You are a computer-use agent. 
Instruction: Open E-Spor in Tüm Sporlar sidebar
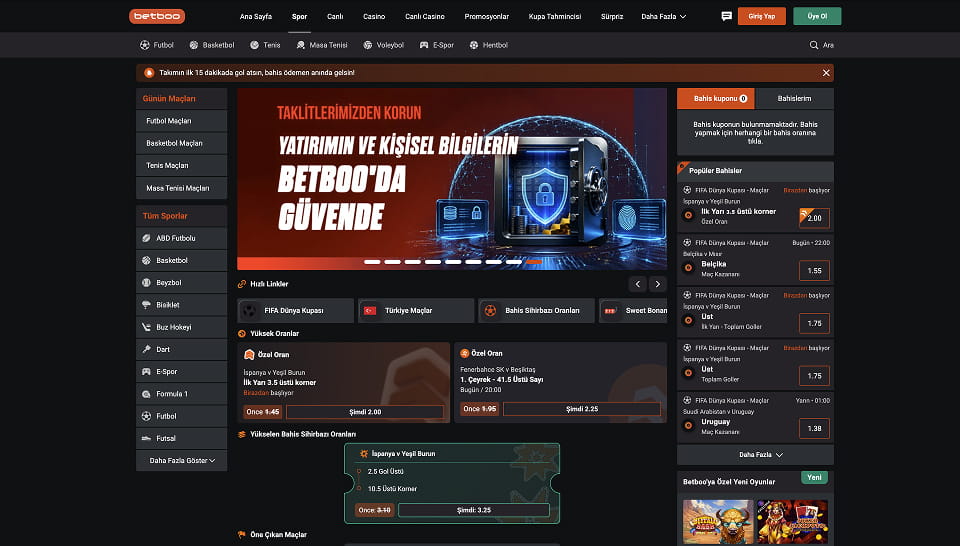[181, 372]
